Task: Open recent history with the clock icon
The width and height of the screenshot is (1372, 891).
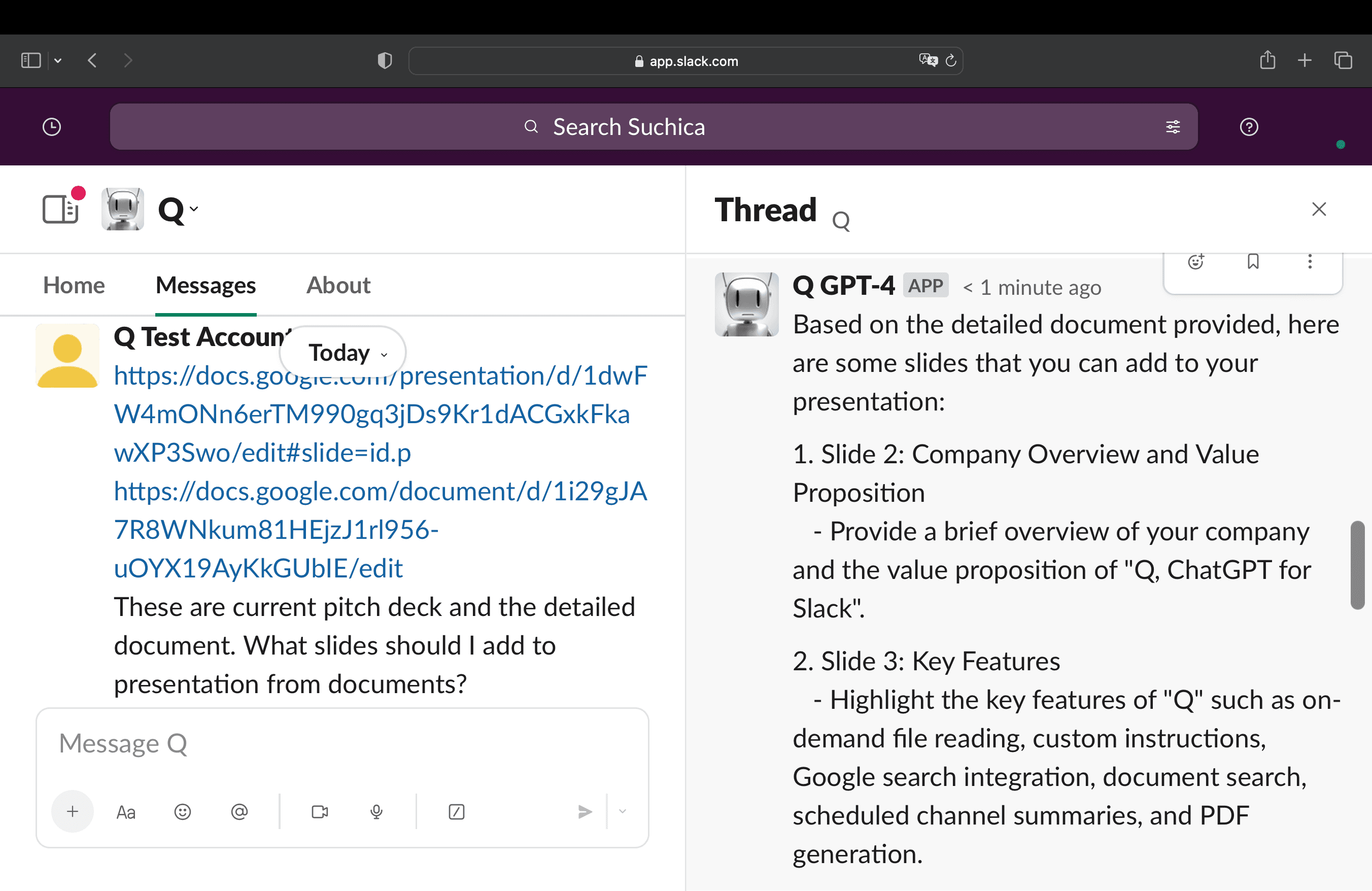Action: [51, 126]
